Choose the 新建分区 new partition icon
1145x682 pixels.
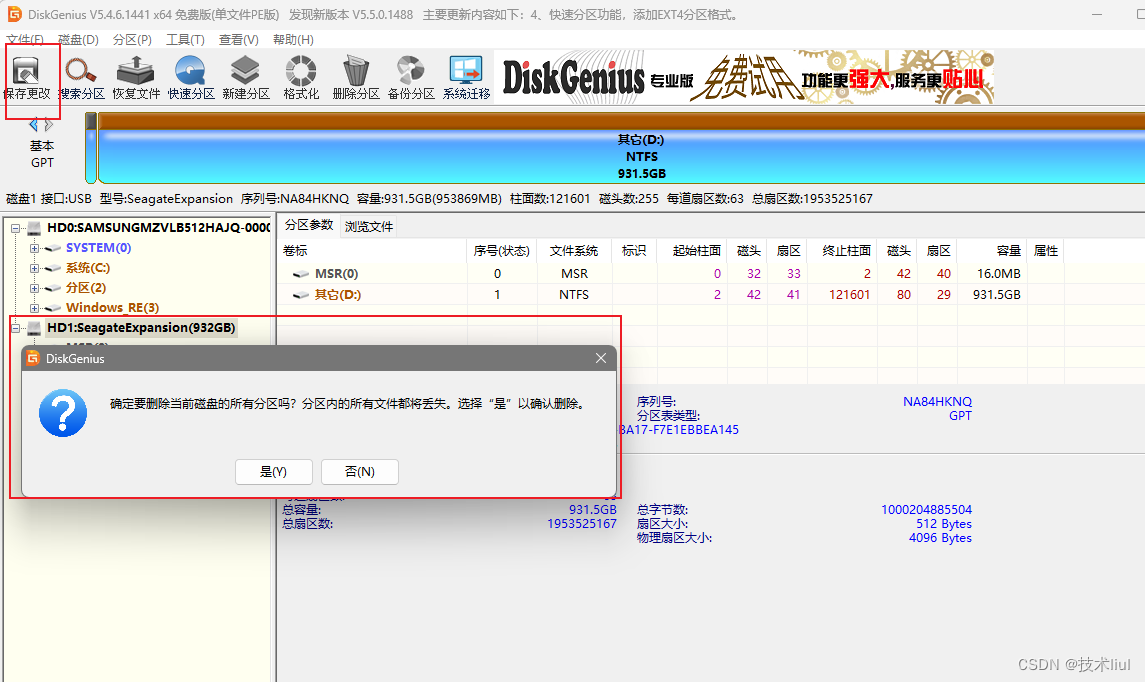[x=245, y=78]
